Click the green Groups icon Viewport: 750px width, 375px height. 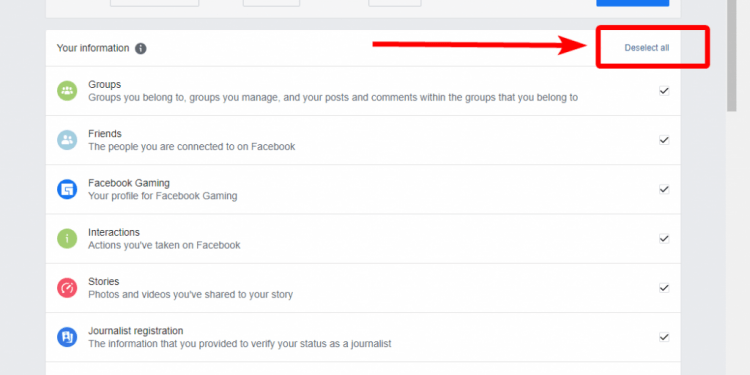tap(67, 90)
